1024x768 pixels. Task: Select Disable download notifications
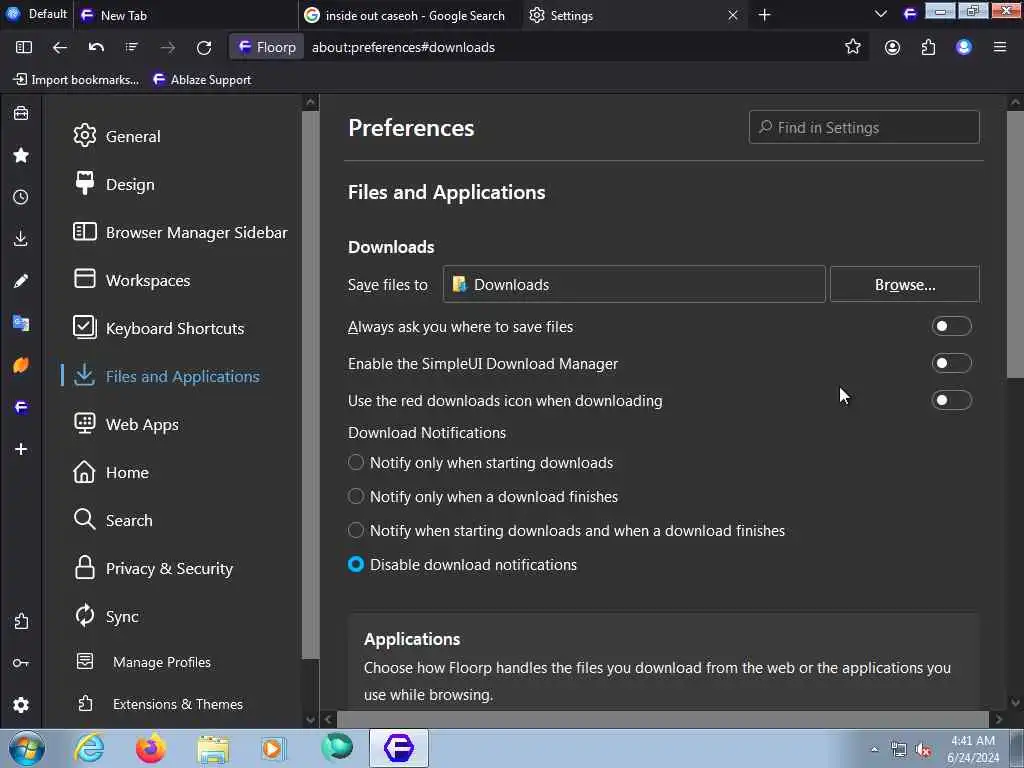[x=356, y=564]
